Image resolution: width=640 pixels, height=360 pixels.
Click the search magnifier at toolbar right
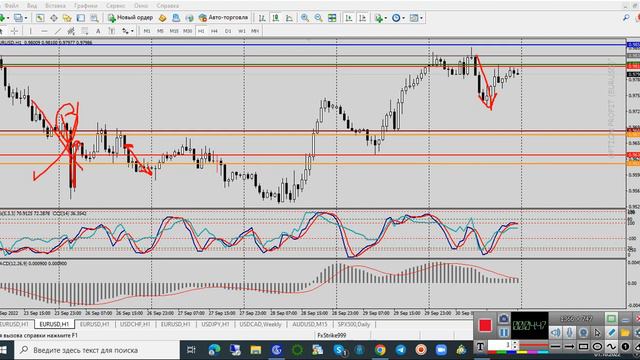click(626, 18)
